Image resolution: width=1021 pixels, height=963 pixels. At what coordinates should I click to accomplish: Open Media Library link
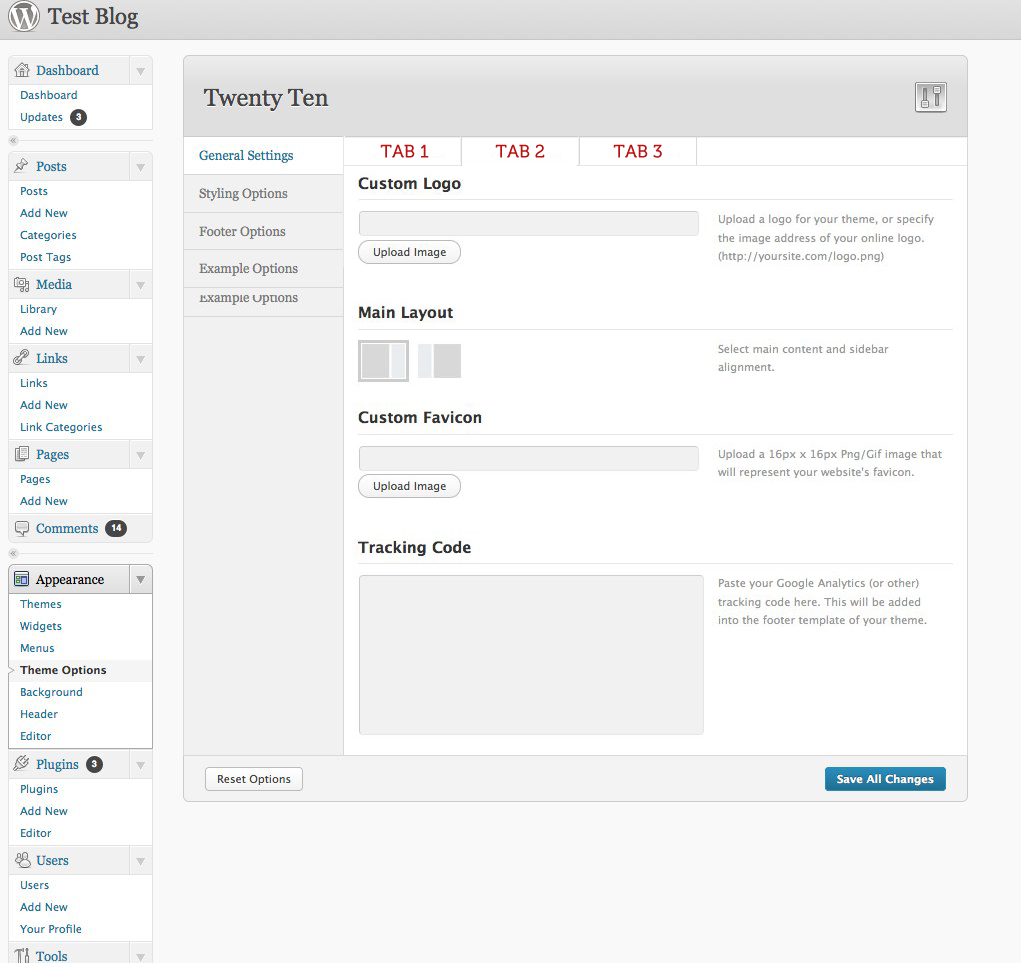click(x=38, y=309)
